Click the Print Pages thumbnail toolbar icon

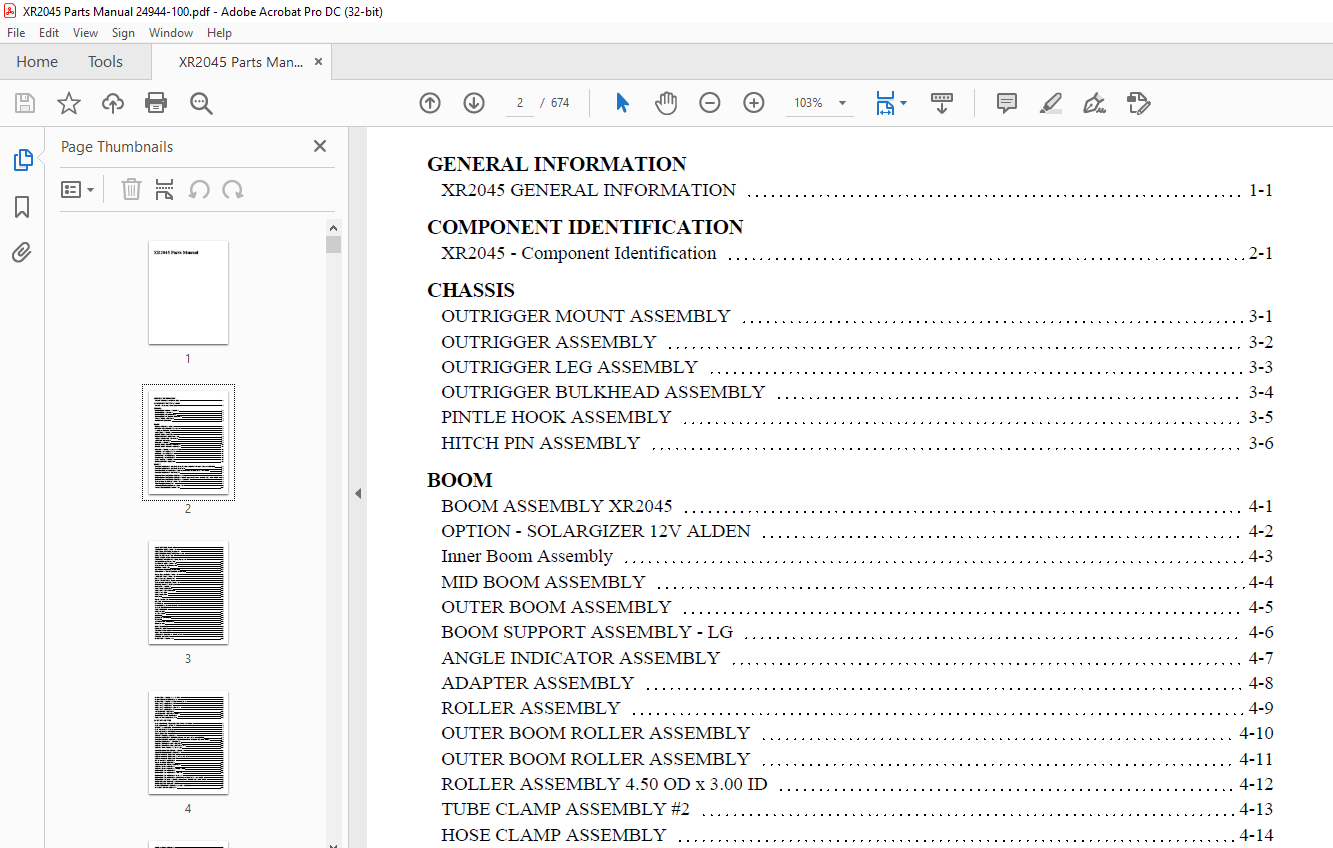(165, 189)
